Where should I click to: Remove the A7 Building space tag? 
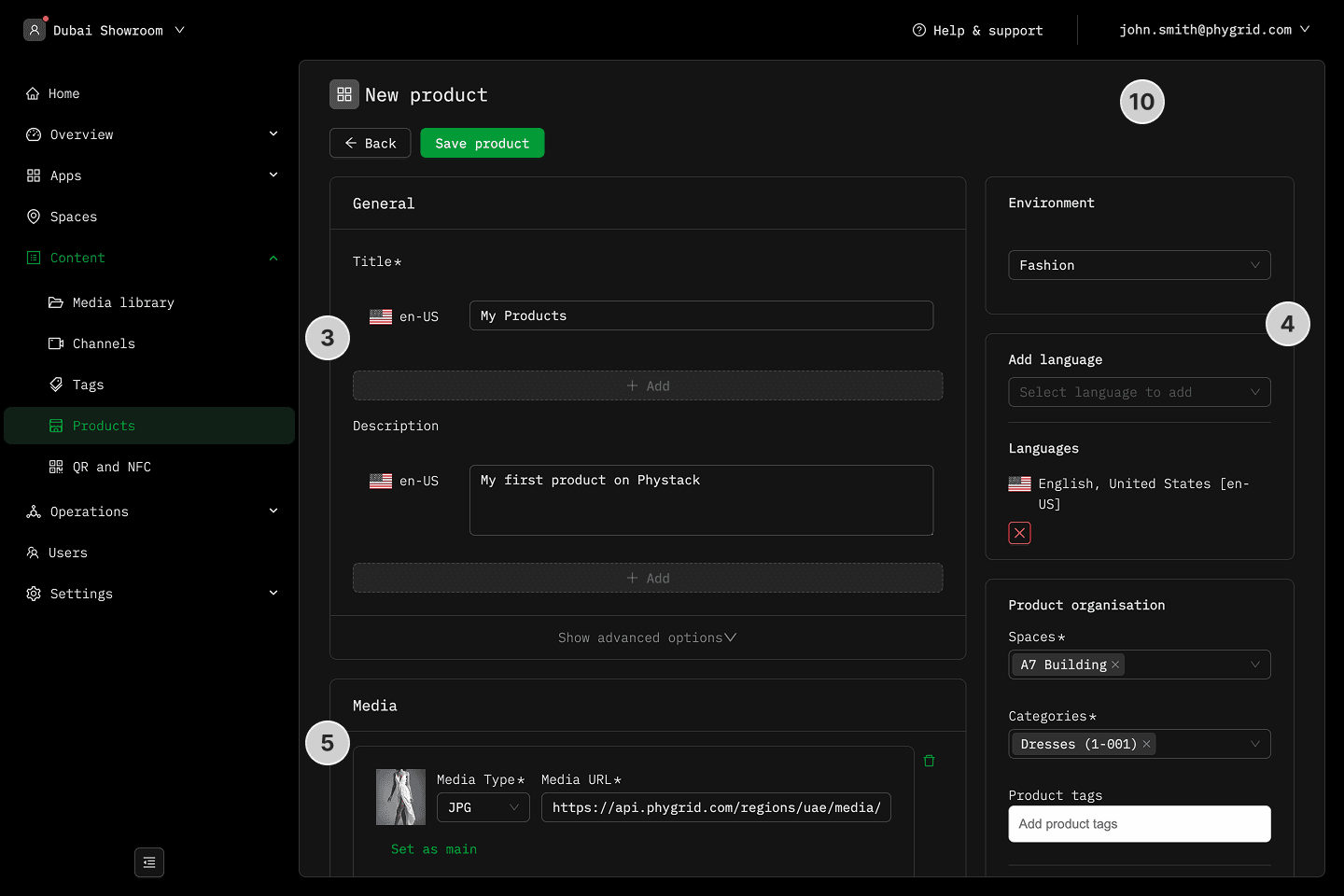1115,665
